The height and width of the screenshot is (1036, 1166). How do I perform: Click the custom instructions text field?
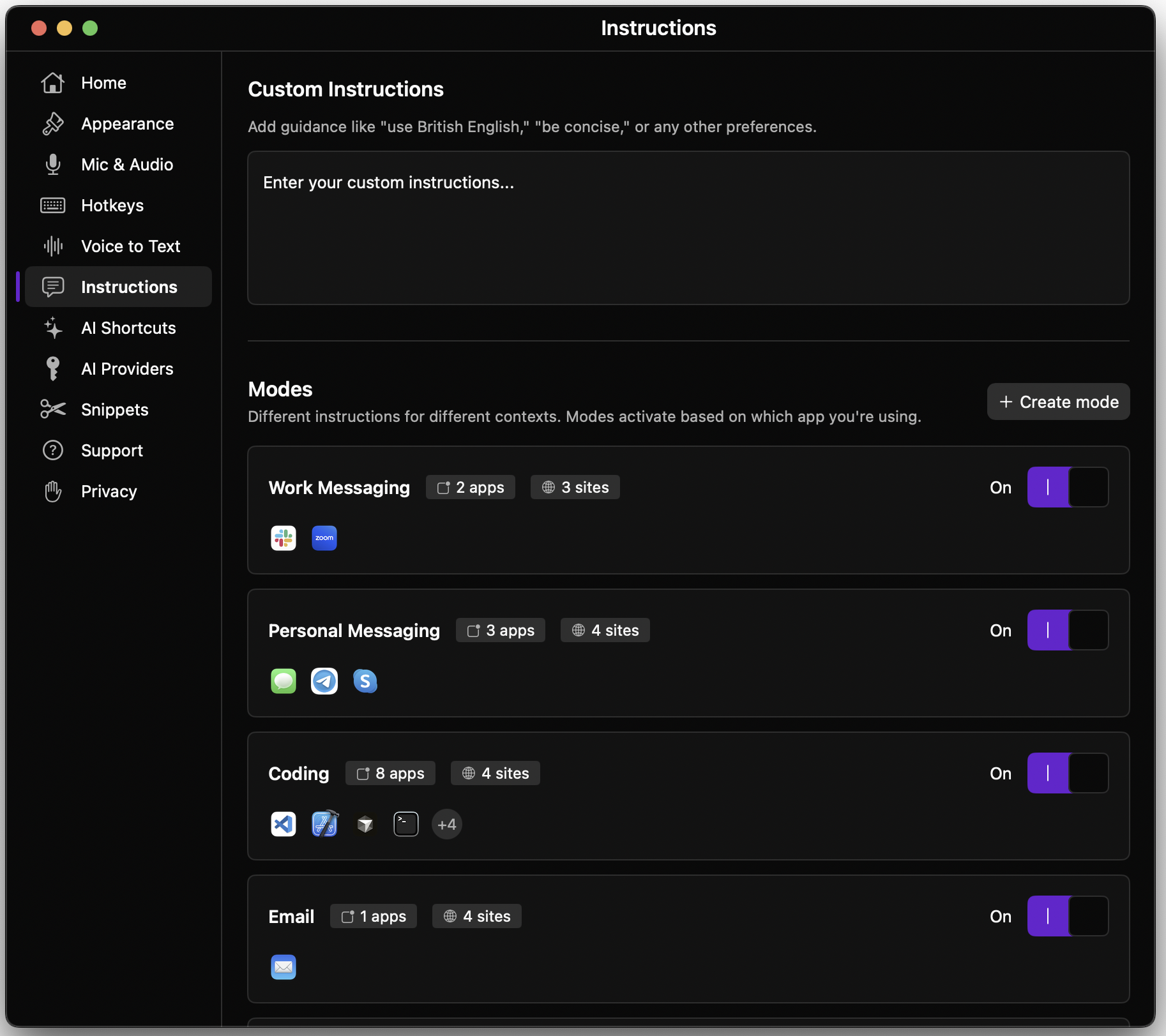(688, 227)
